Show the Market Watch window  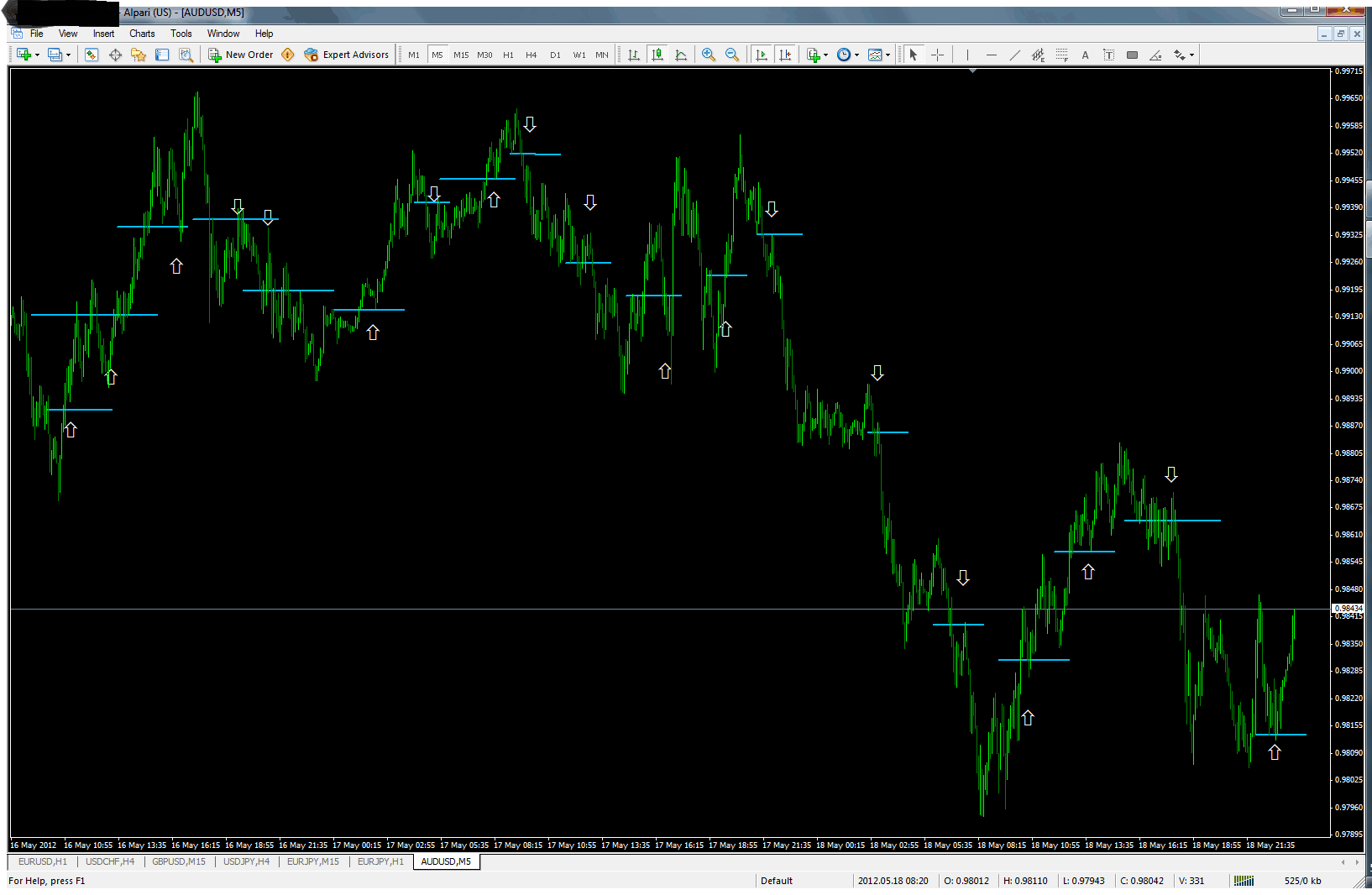point(92,55)
